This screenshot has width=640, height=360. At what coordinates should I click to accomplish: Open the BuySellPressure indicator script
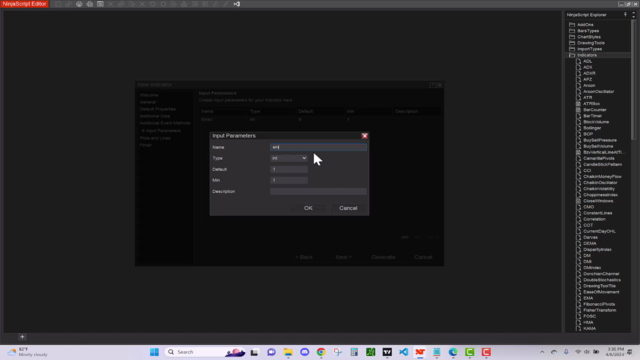click(x=600, y=140)
